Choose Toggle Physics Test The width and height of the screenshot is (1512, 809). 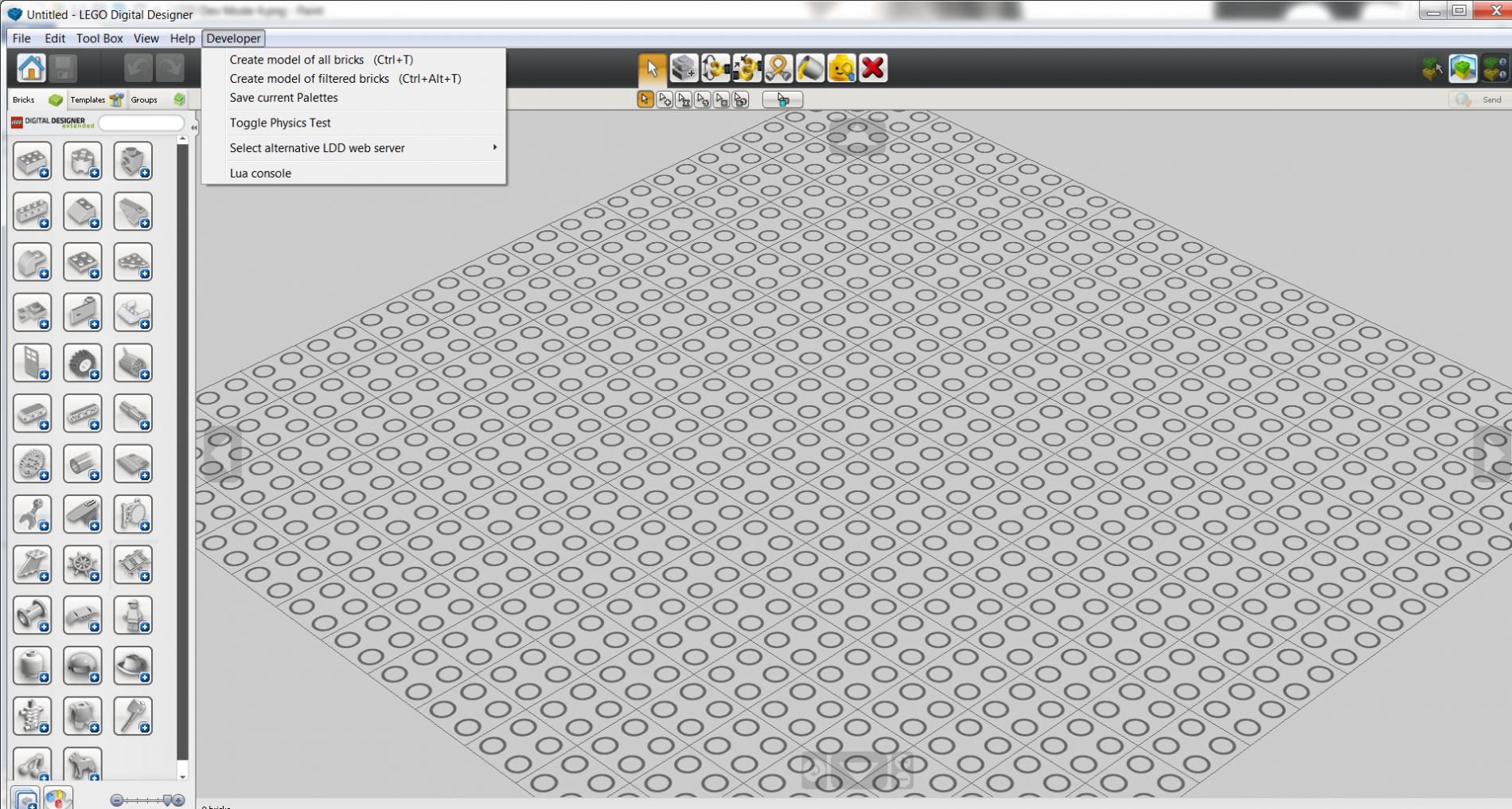(x=280, y=123)
